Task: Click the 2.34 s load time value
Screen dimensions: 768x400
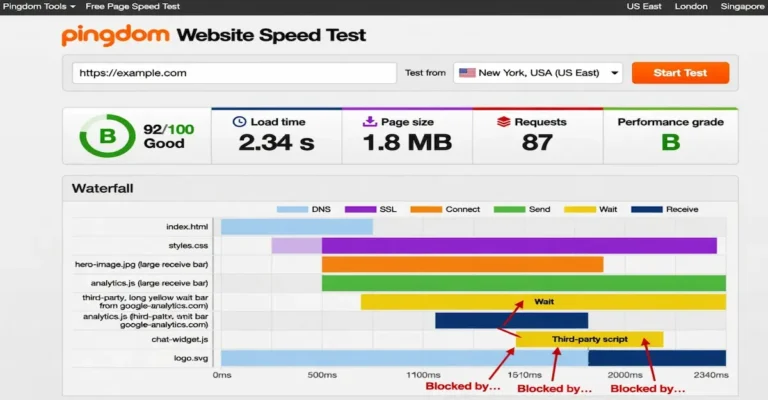Action: (x=277, y=142)
